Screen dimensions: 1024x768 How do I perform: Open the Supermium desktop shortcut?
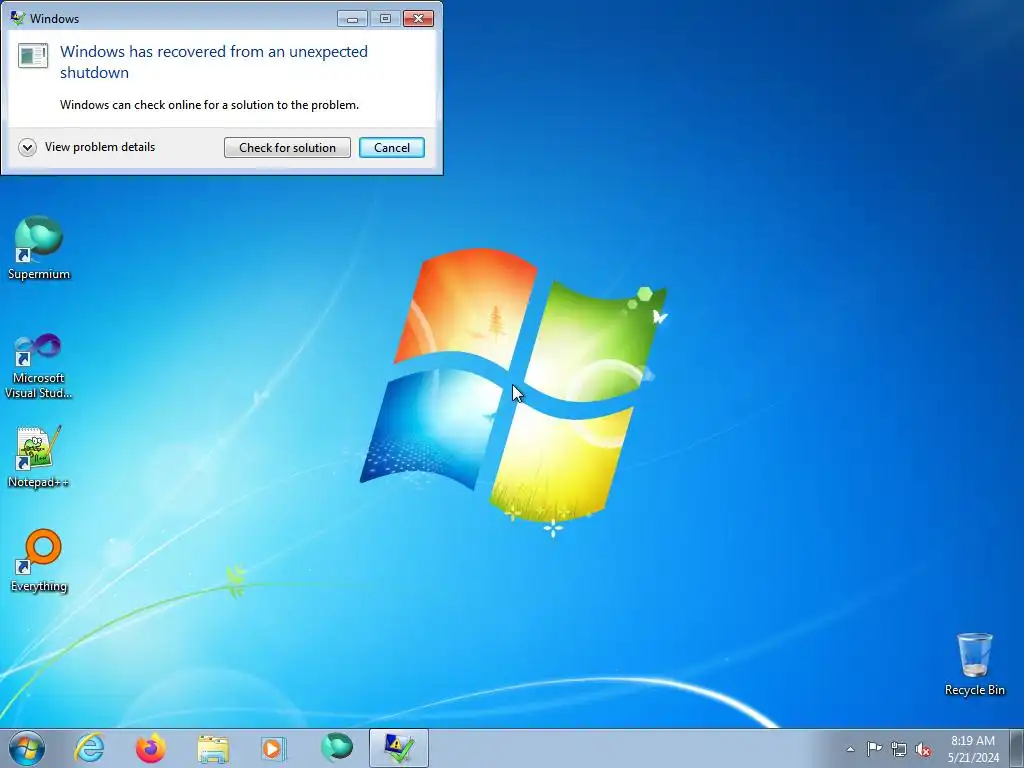click(x=39, y=248)
